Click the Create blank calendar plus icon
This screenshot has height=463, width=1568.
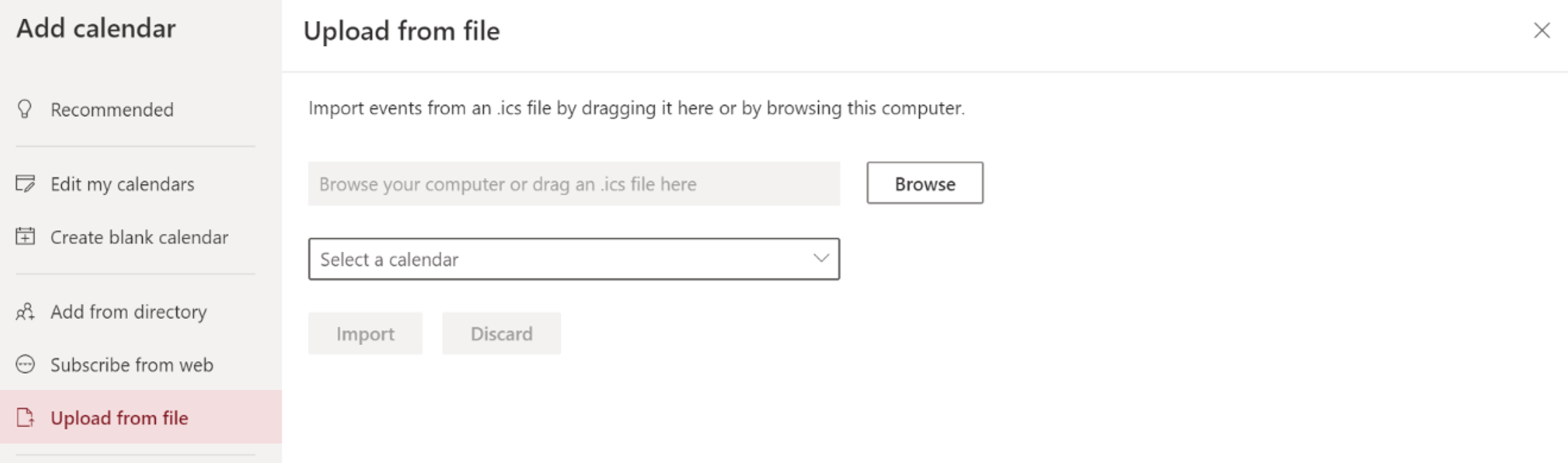click(x=25, y=236)
